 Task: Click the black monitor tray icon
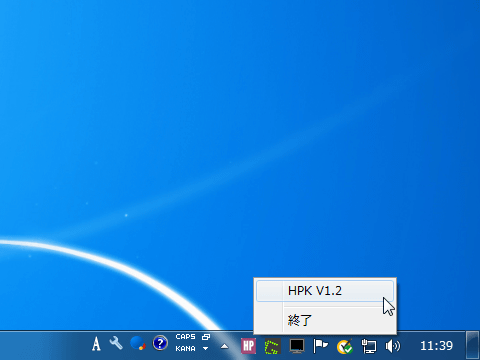coord(297,346)
